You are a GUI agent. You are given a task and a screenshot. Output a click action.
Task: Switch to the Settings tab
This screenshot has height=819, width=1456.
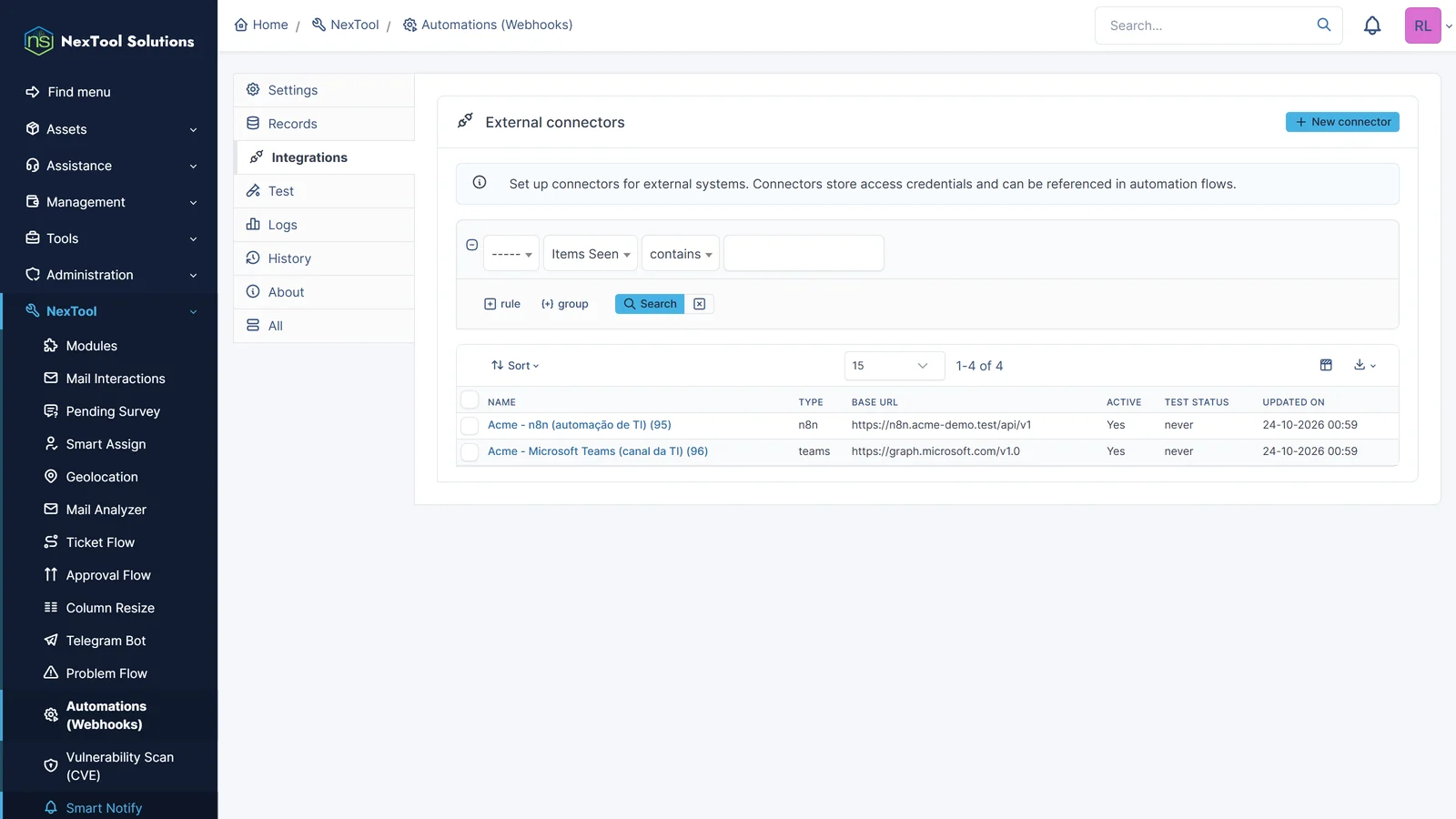(x=325, y=90)
